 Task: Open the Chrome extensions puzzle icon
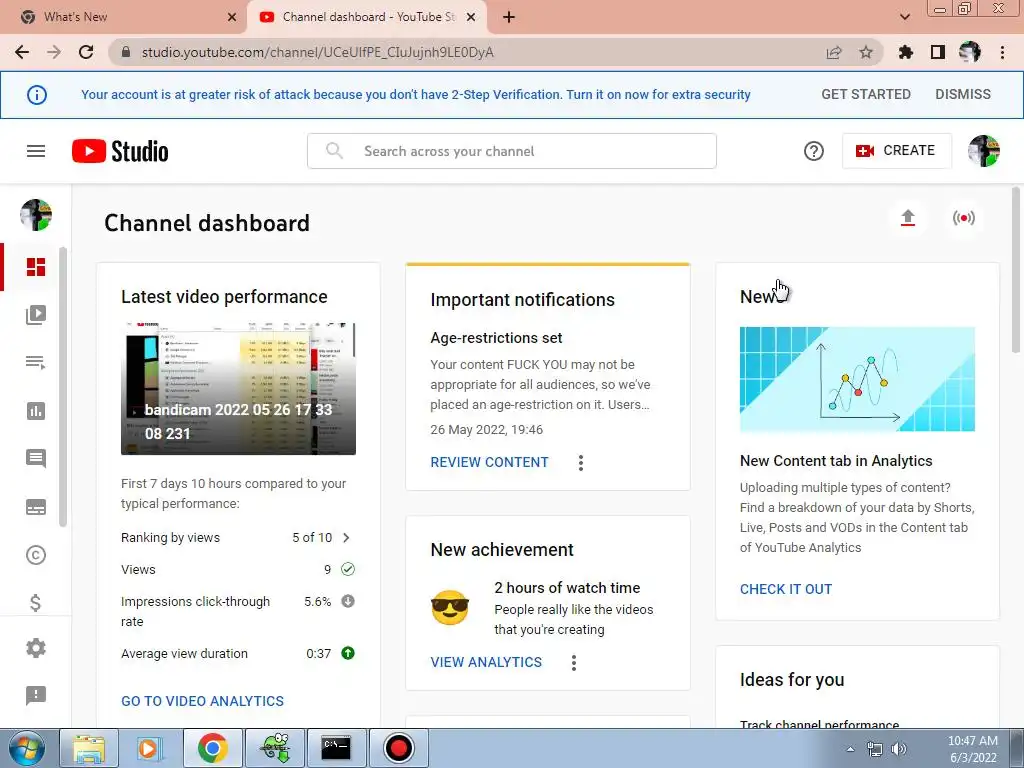pos(906,52)
